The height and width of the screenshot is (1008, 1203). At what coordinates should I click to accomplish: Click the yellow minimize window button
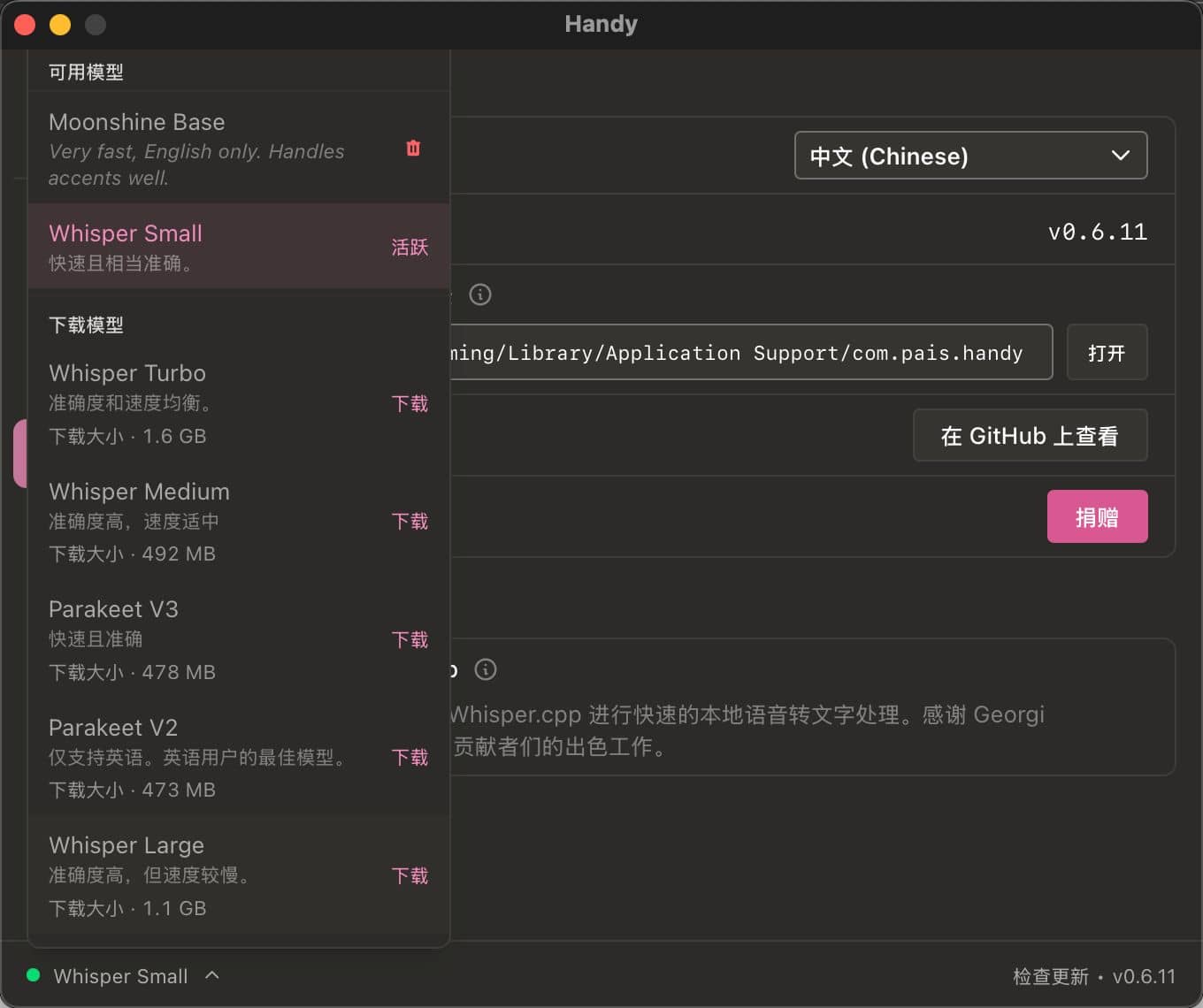(x=60, y=25)
